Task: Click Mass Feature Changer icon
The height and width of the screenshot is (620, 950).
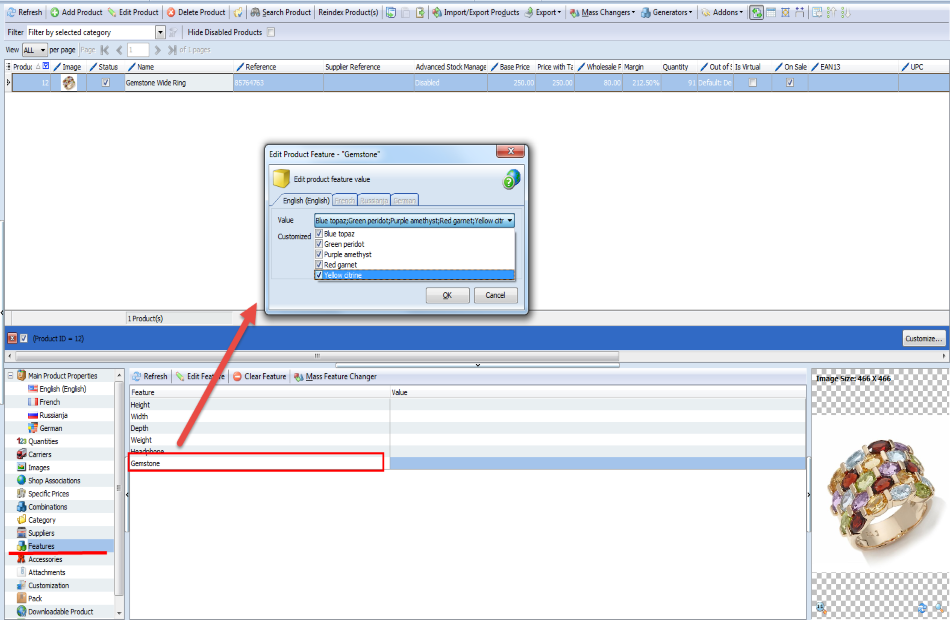Action: coord(299,376)
